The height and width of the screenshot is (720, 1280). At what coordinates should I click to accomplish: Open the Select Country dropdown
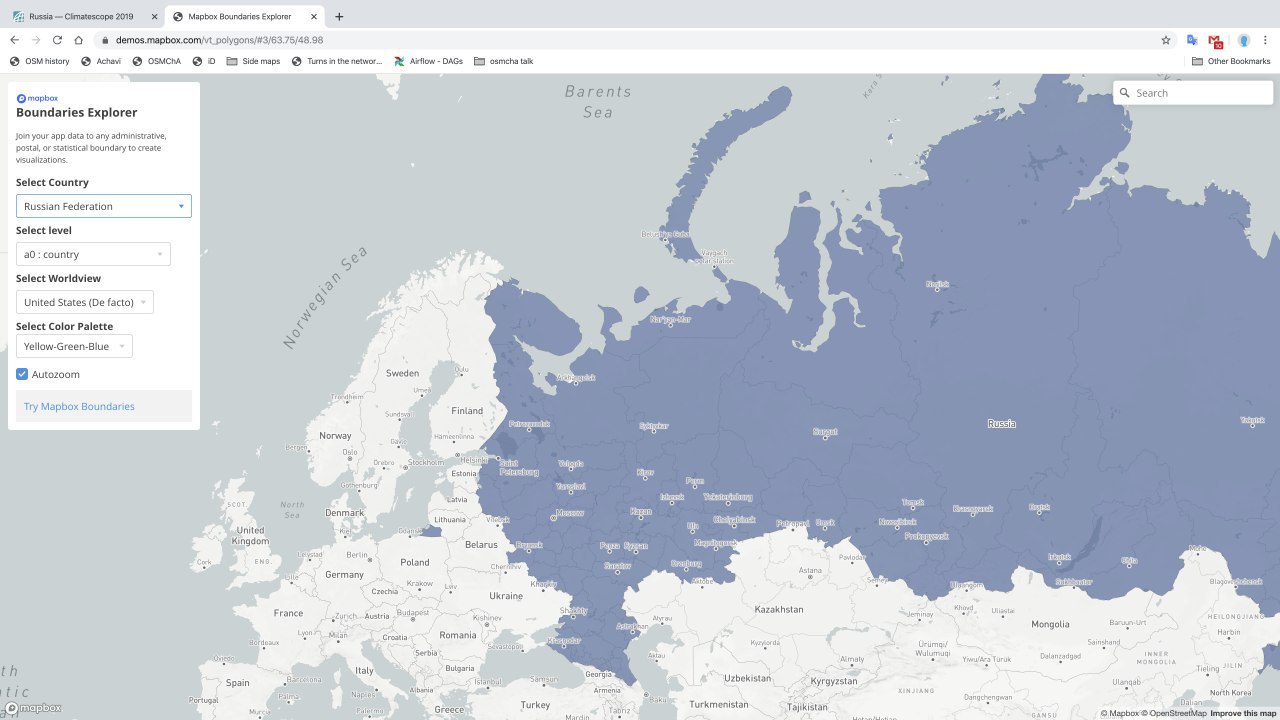pyautogui.click(x=104, y=206)
